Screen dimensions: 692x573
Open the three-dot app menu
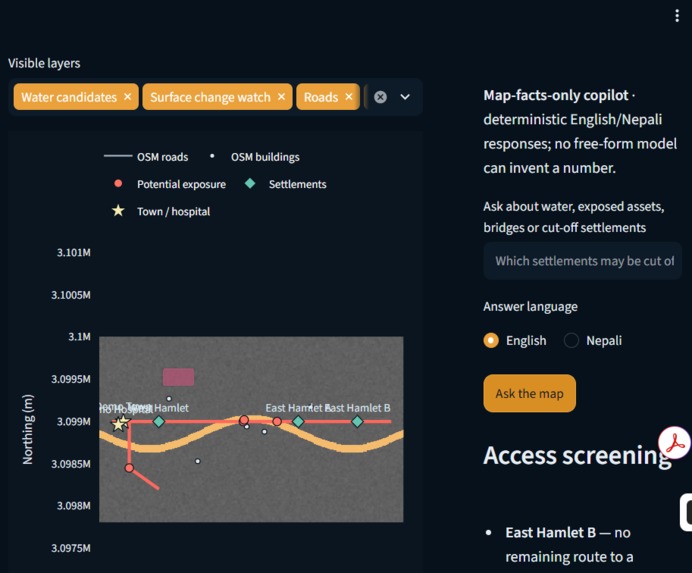(x=677, y=16)
